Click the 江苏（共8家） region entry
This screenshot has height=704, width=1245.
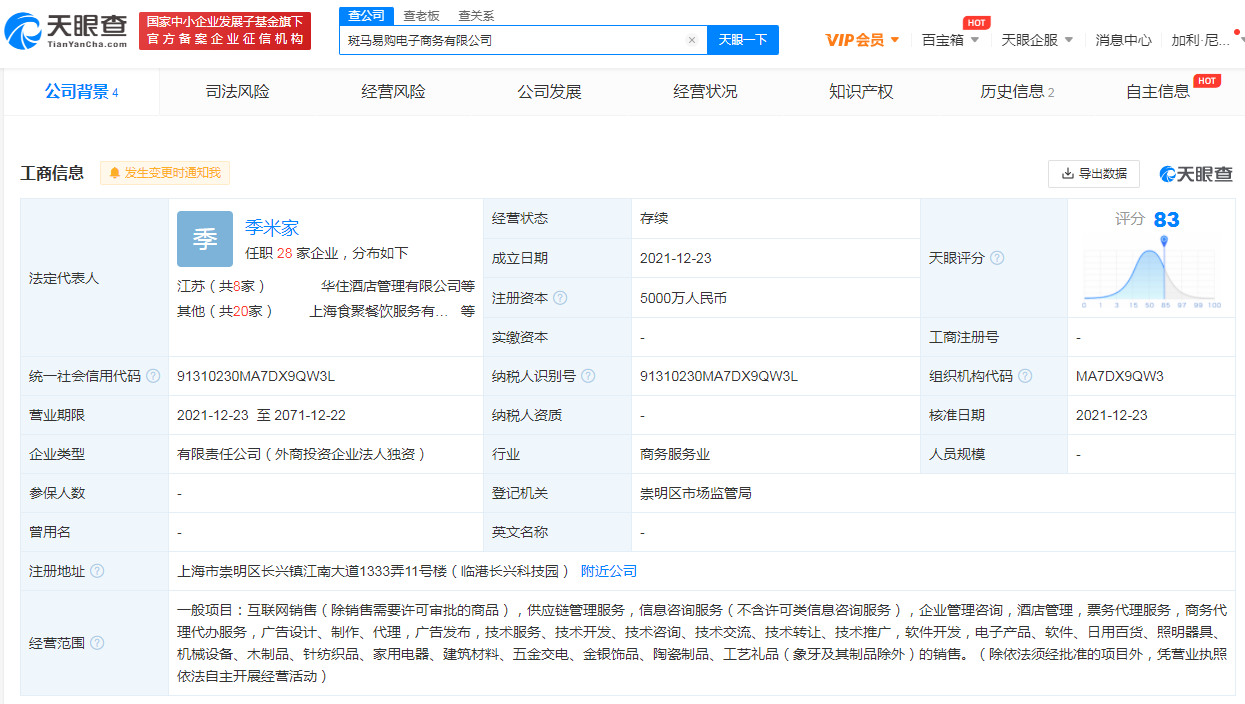coord(221,285)
